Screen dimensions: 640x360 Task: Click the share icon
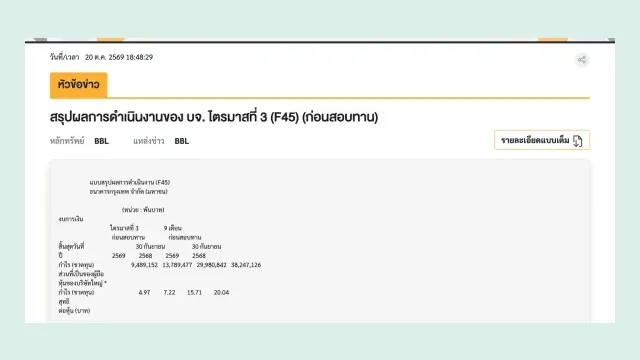point(582,60)
